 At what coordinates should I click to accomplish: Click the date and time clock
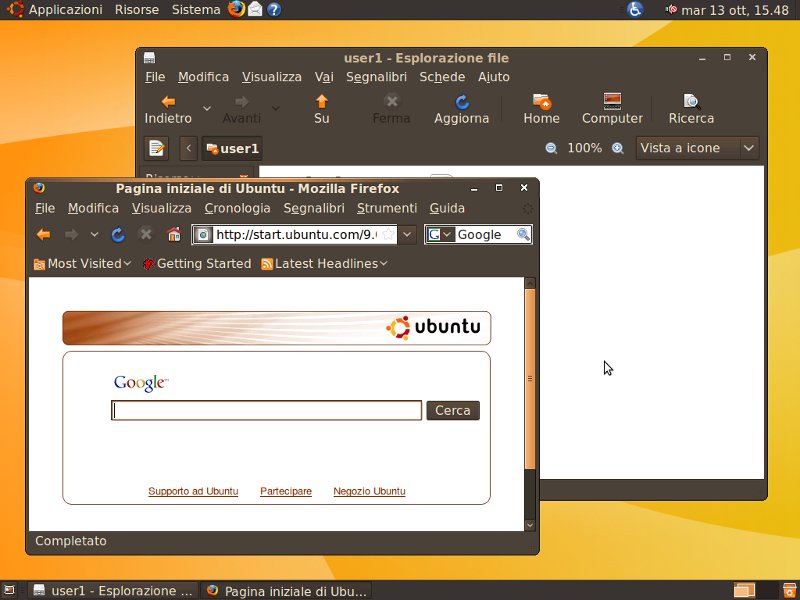tap(735, 10)
